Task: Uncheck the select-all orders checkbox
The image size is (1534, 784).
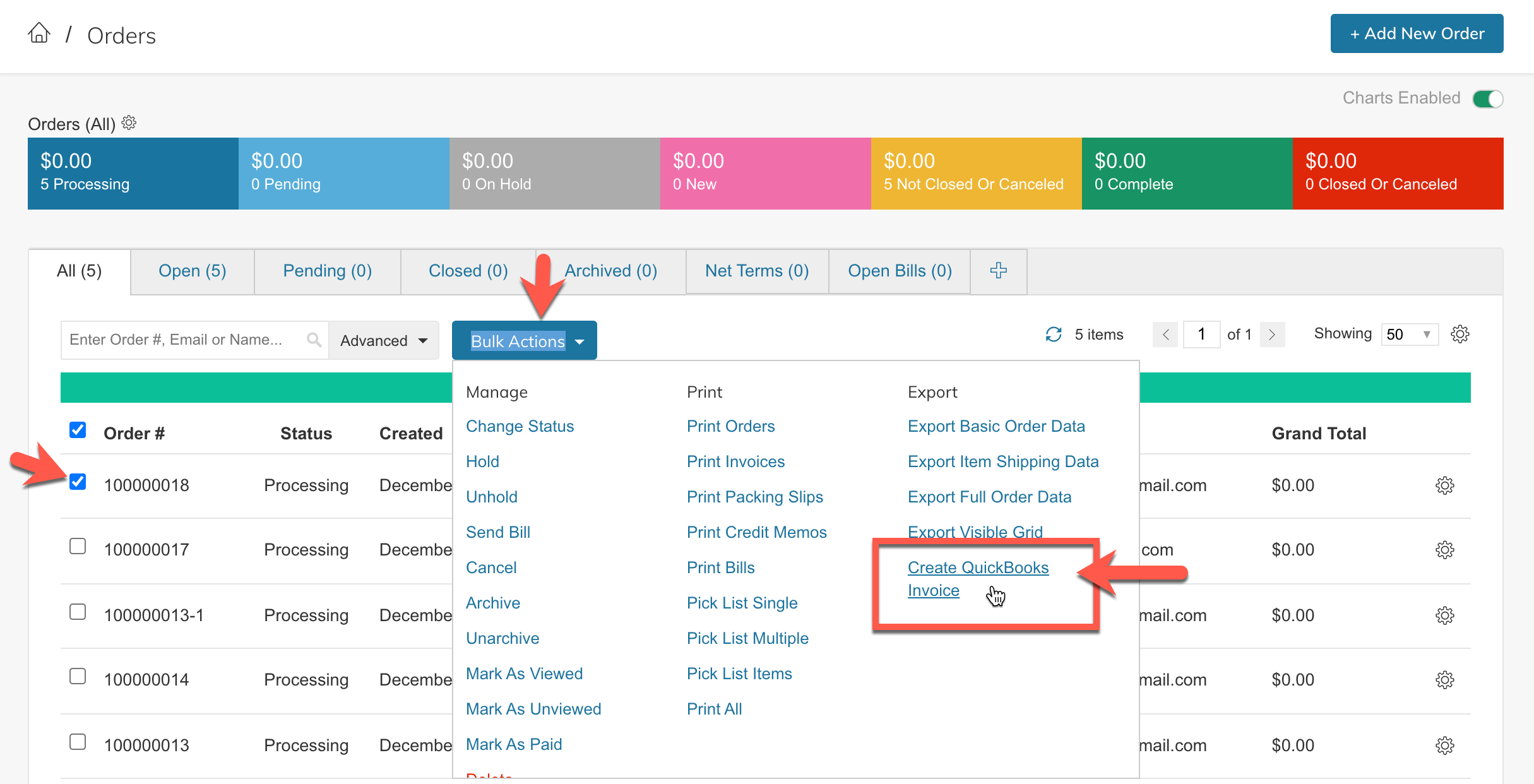Action: click(78, 431)
